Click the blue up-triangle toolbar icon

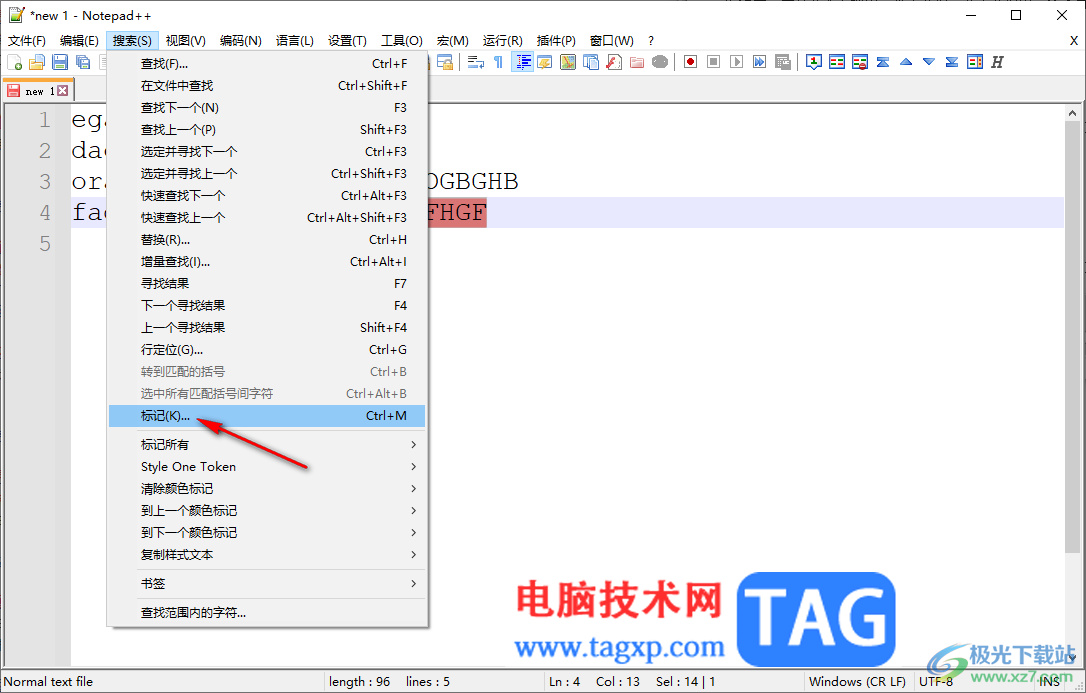906,62
